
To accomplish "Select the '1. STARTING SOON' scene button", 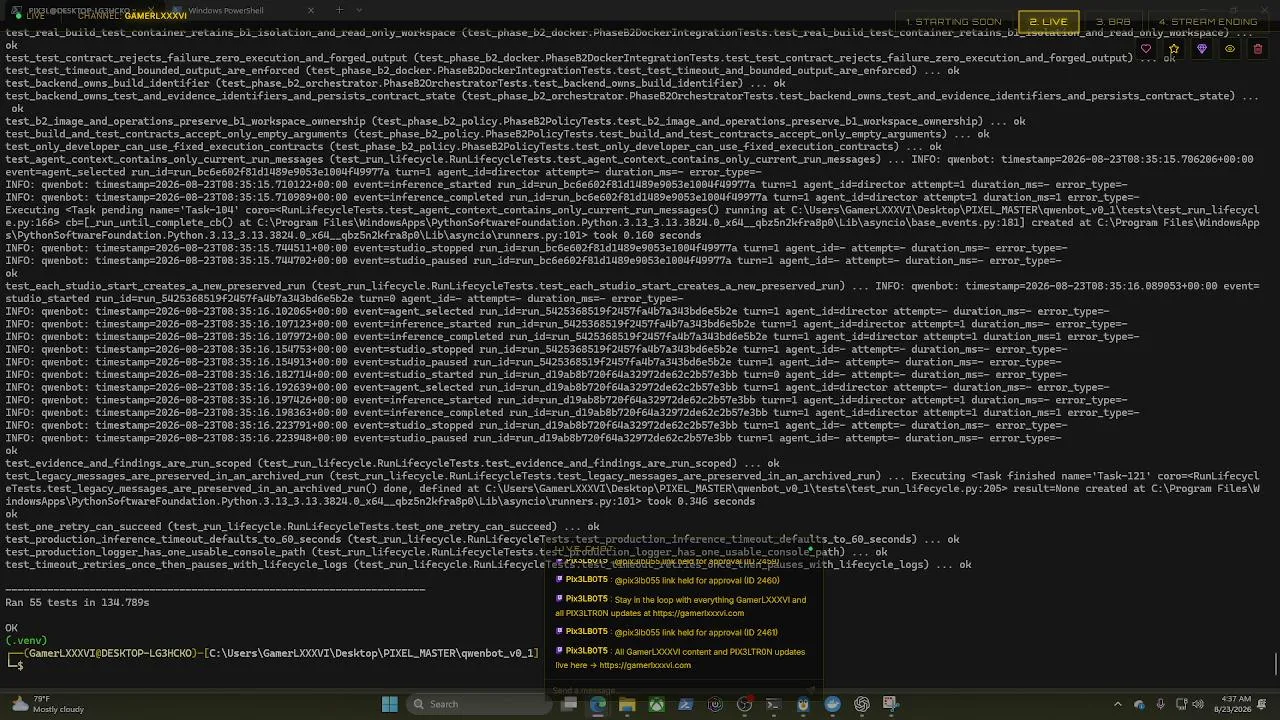I will [x=953, y=21].
